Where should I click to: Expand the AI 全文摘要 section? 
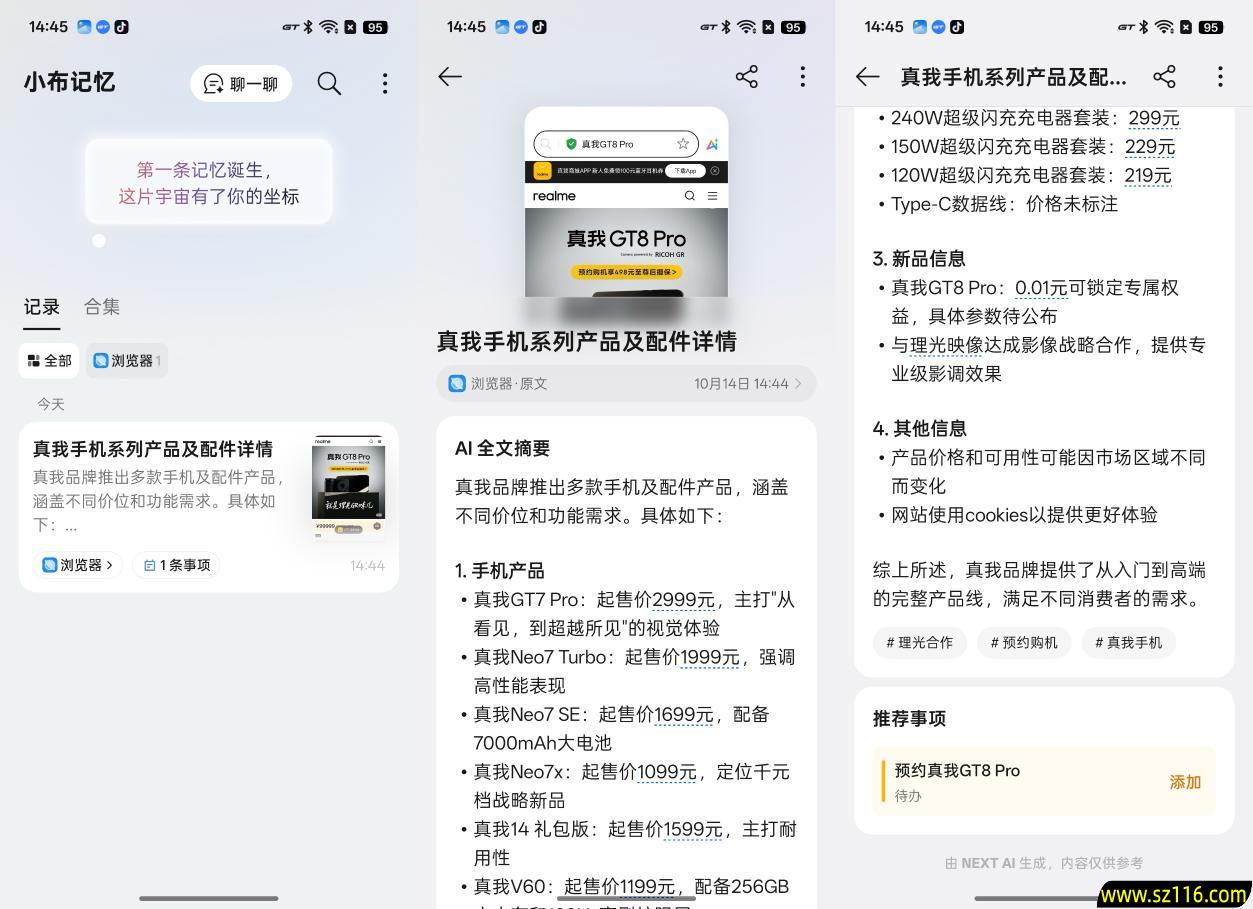coord(502,448)
